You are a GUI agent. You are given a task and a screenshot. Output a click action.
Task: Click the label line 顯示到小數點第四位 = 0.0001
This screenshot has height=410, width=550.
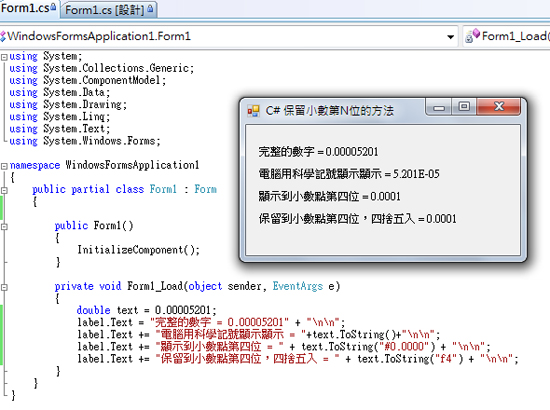pyautogui.click(x=329, y=196)
